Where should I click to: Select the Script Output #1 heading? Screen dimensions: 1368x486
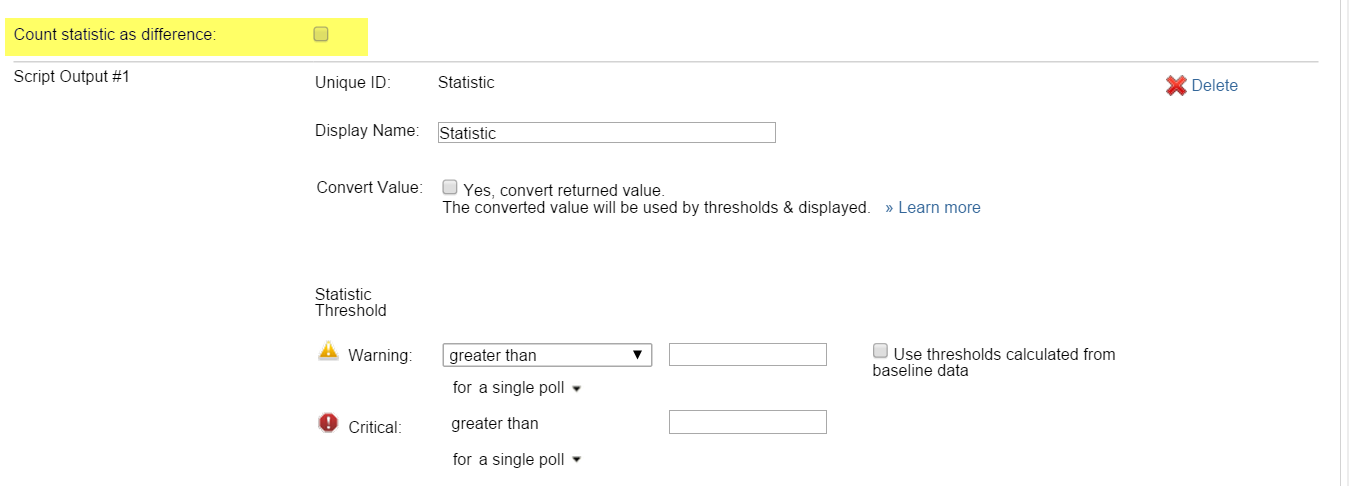(x=72, y=77)
